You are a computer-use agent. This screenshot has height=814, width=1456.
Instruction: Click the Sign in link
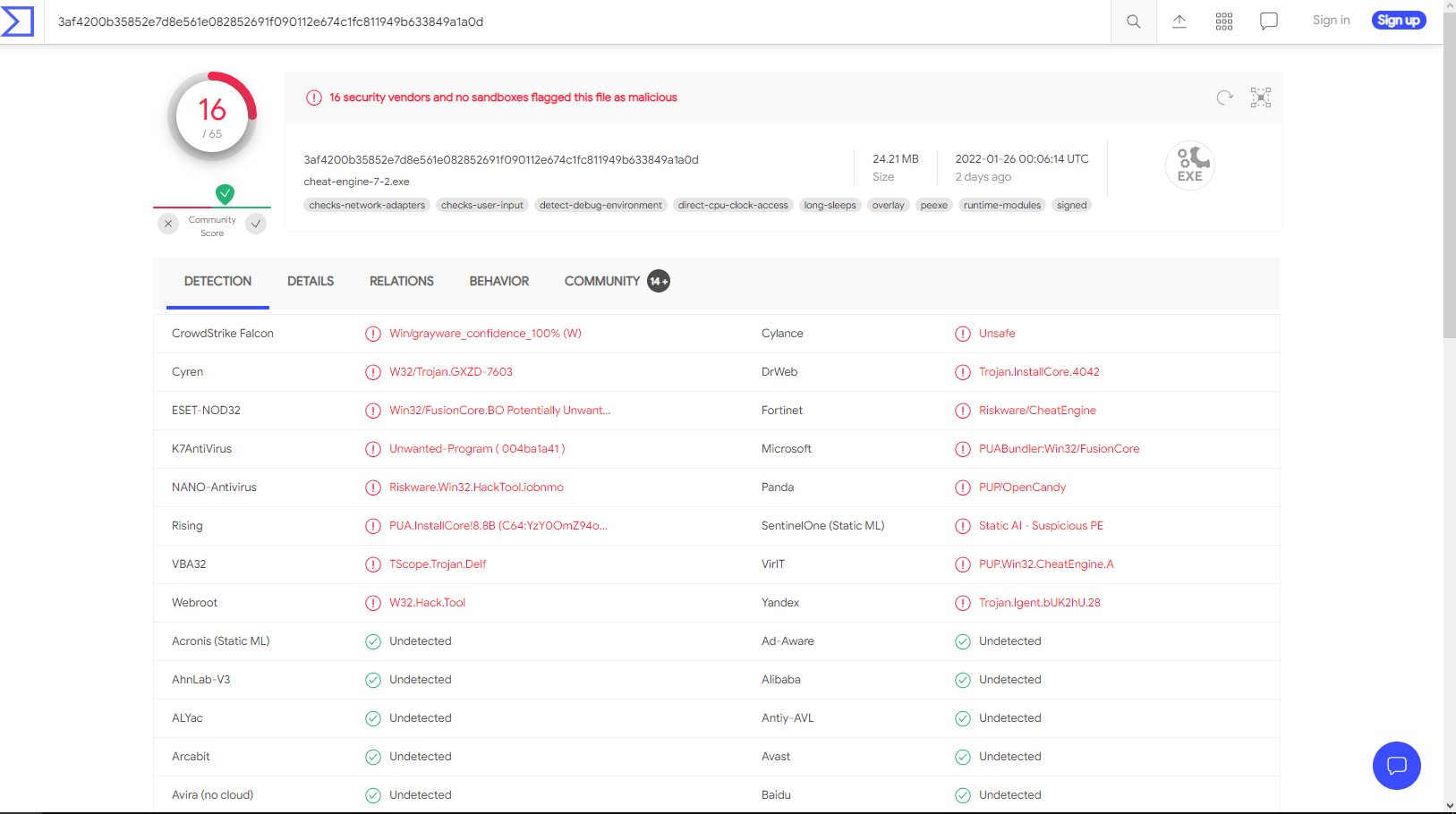(1331, 21)
